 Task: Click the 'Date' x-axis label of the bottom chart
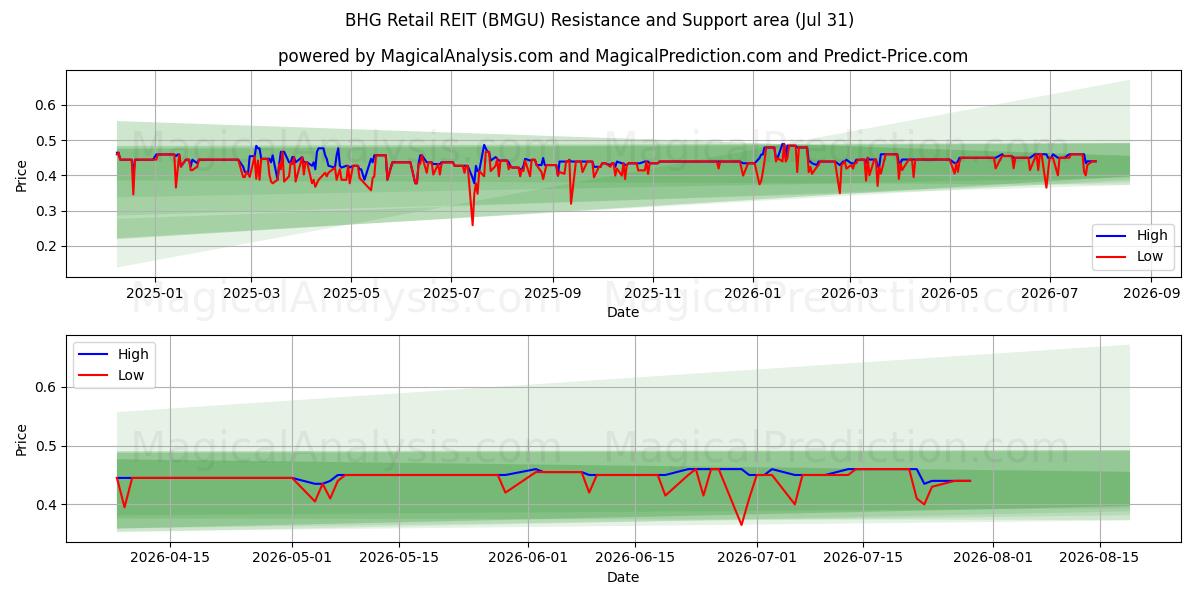click(x=623, y=577)
